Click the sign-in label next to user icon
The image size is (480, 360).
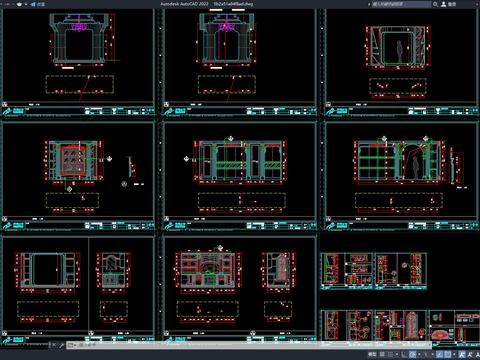click(452, 4)
